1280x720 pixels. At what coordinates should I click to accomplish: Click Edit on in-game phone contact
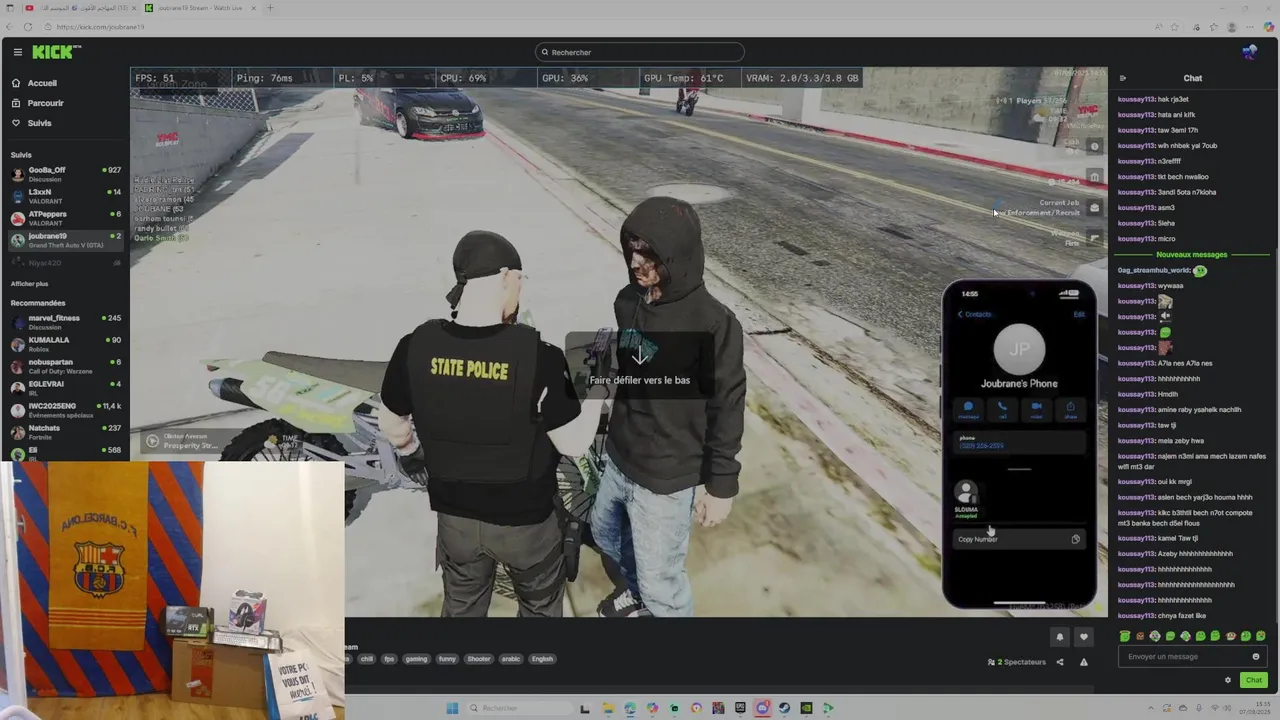point(1079,314)
